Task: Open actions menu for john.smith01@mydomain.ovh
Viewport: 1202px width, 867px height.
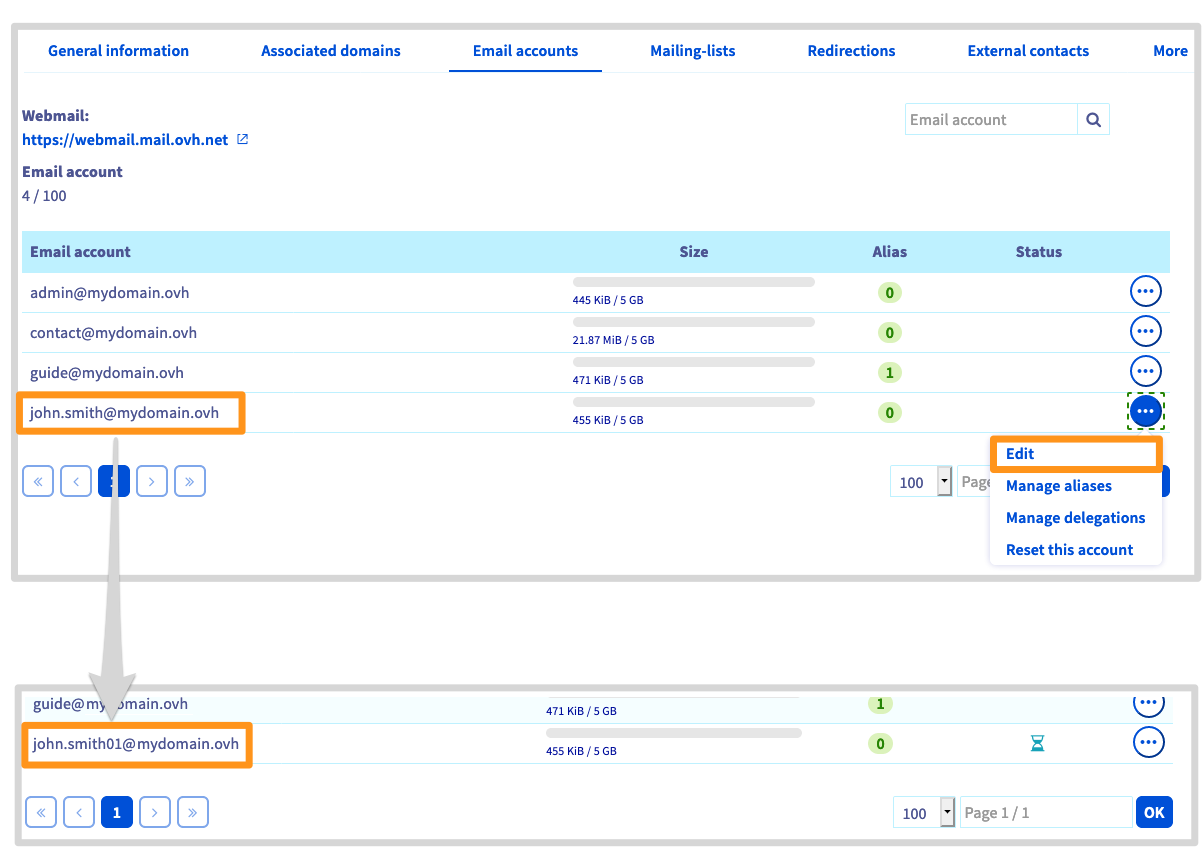Action: (x=1148, y=742)
